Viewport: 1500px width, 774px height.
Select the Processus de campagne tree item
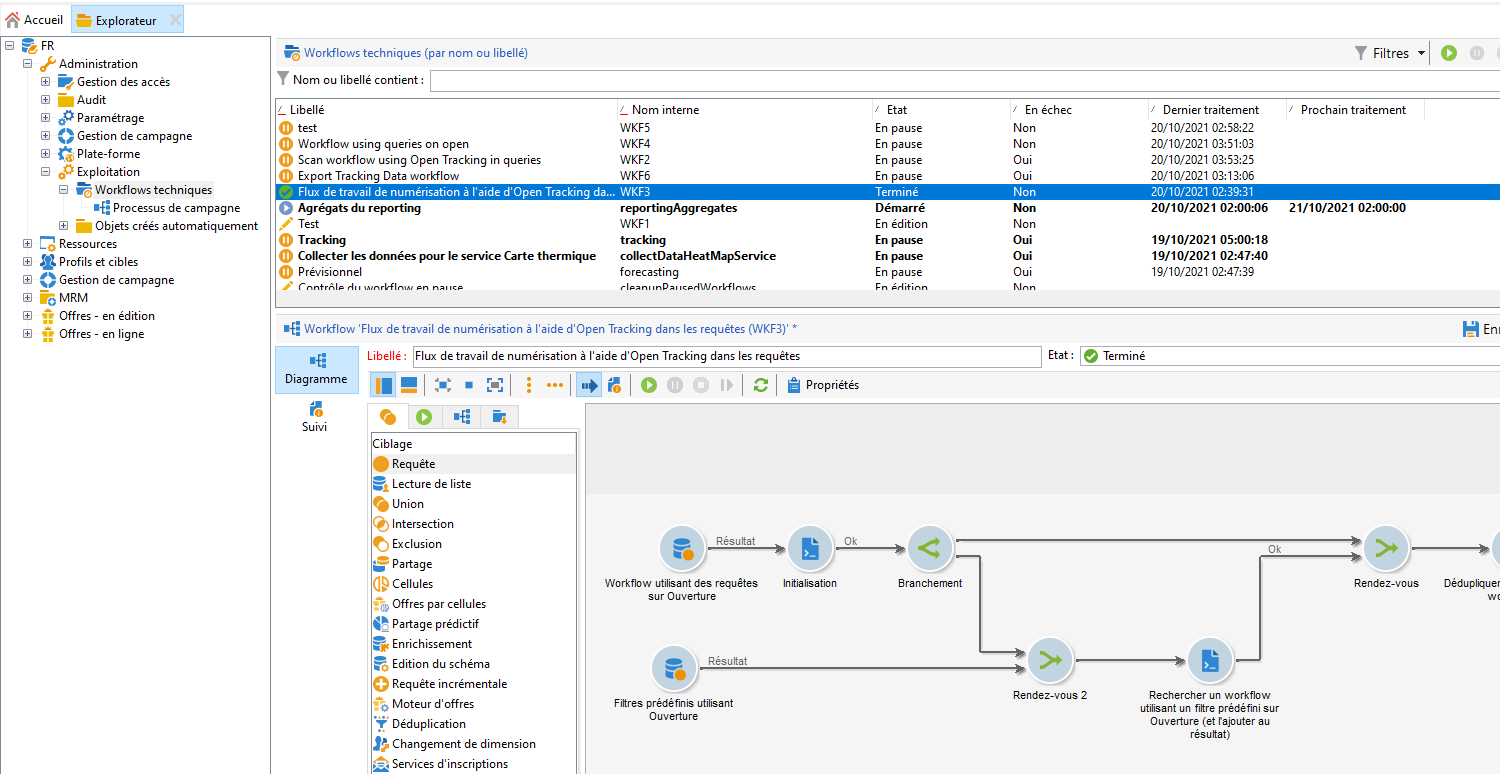point(176,208)
